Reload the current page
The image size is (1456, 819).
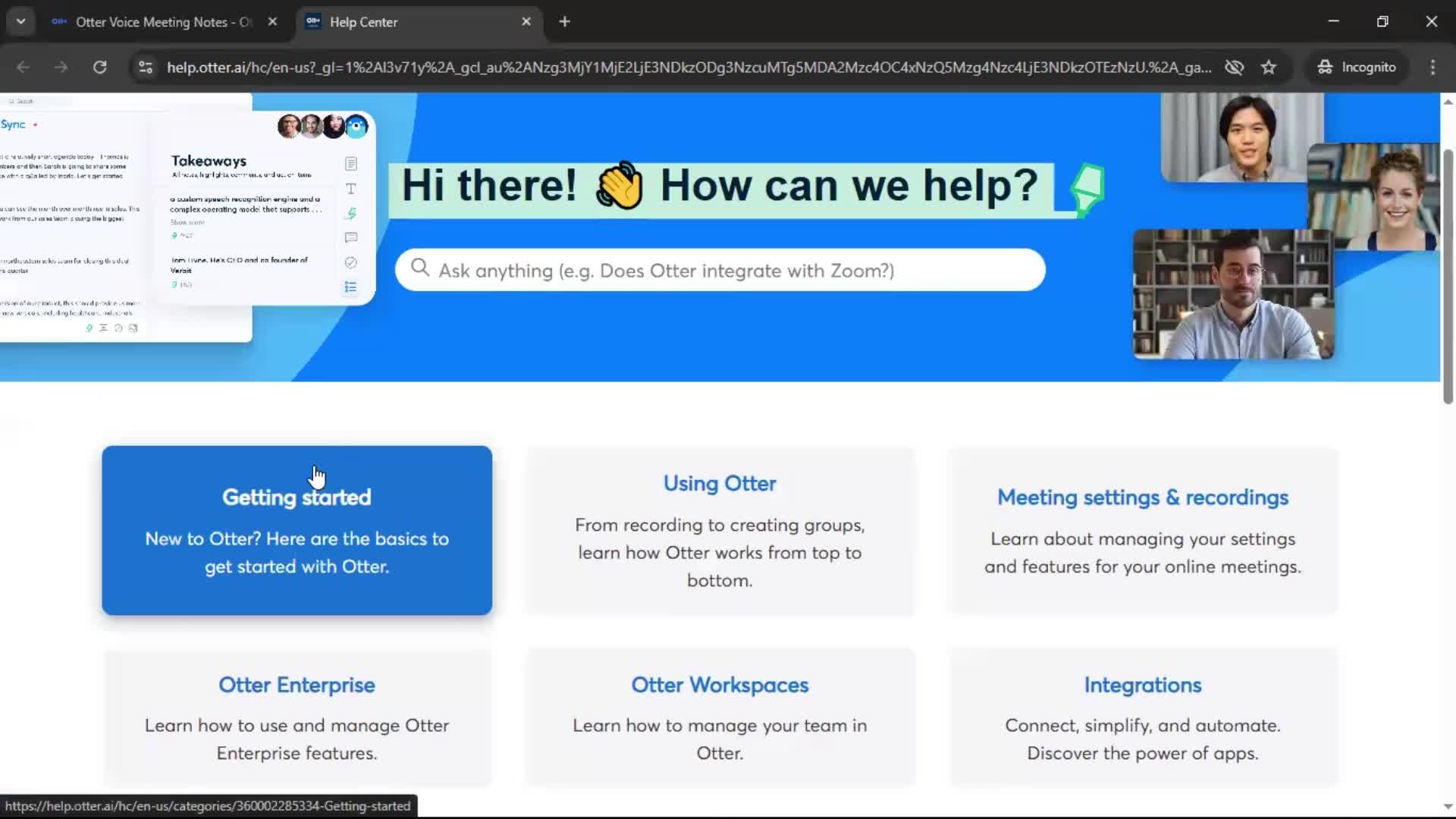point(99,67)
